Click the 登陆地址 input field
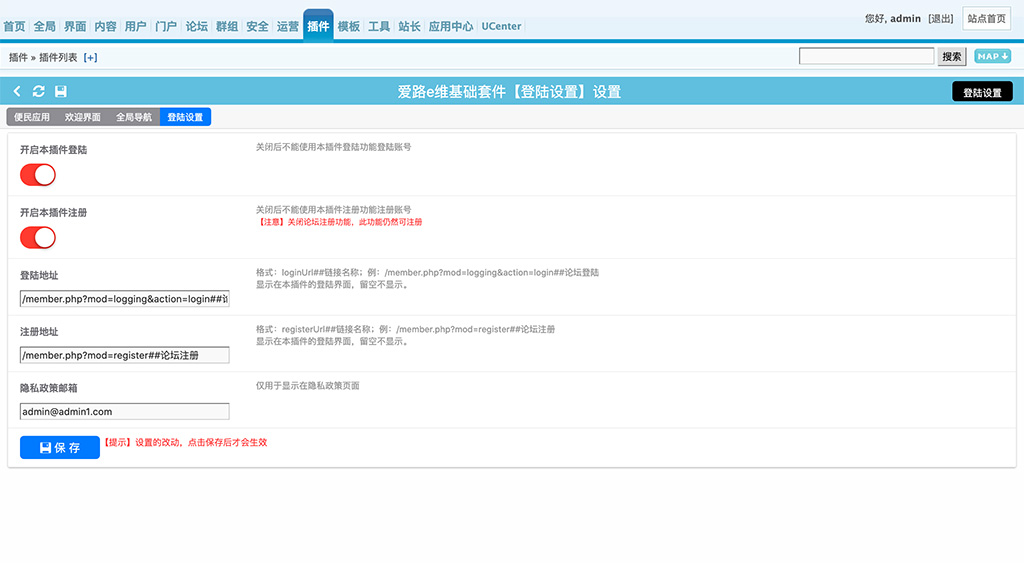This screenshot has height=563, width=1024. (x=124, y=299)
